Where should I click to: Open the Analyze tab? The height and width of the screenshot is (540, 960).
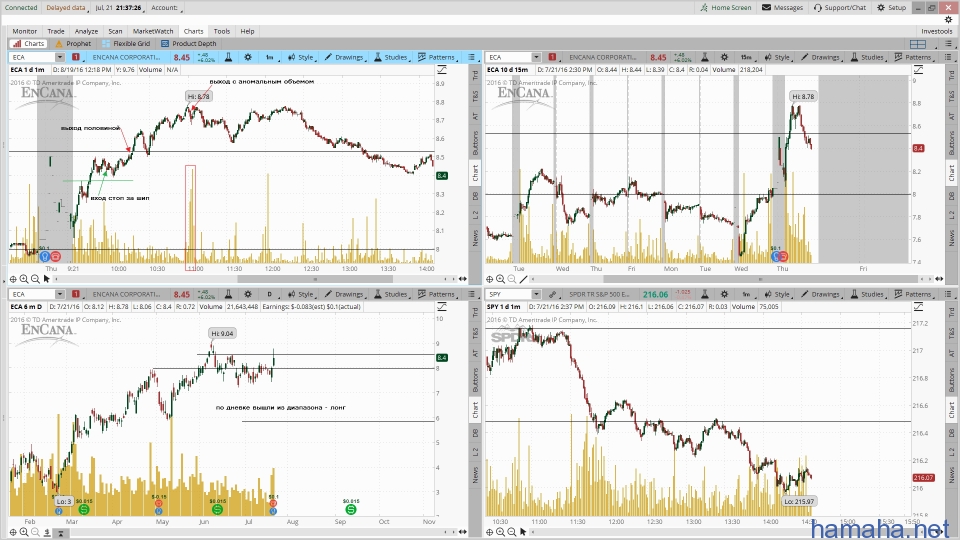click(x=86, y=31)
